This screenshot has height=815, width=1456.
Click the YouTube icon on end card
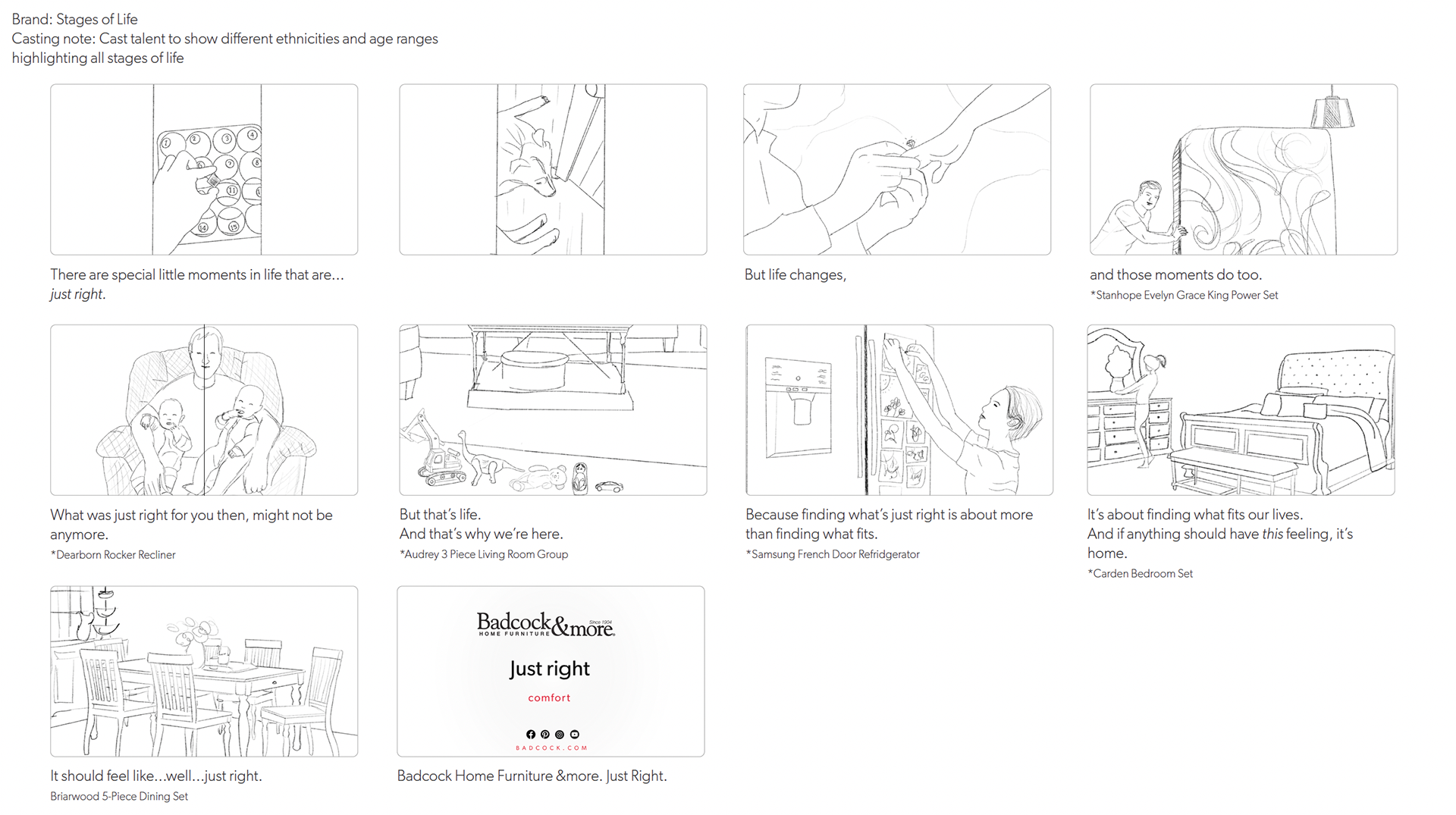(575, 734)
